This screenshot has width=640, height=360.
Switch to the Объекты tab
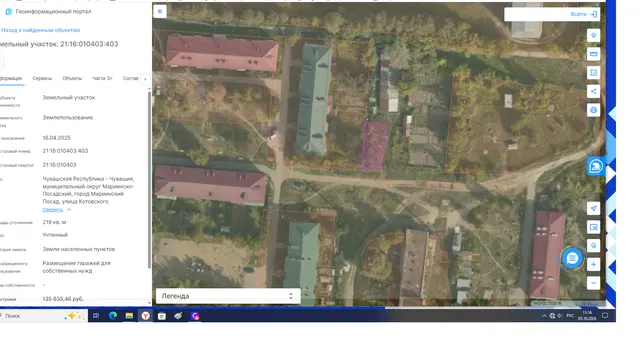point(72,78)
